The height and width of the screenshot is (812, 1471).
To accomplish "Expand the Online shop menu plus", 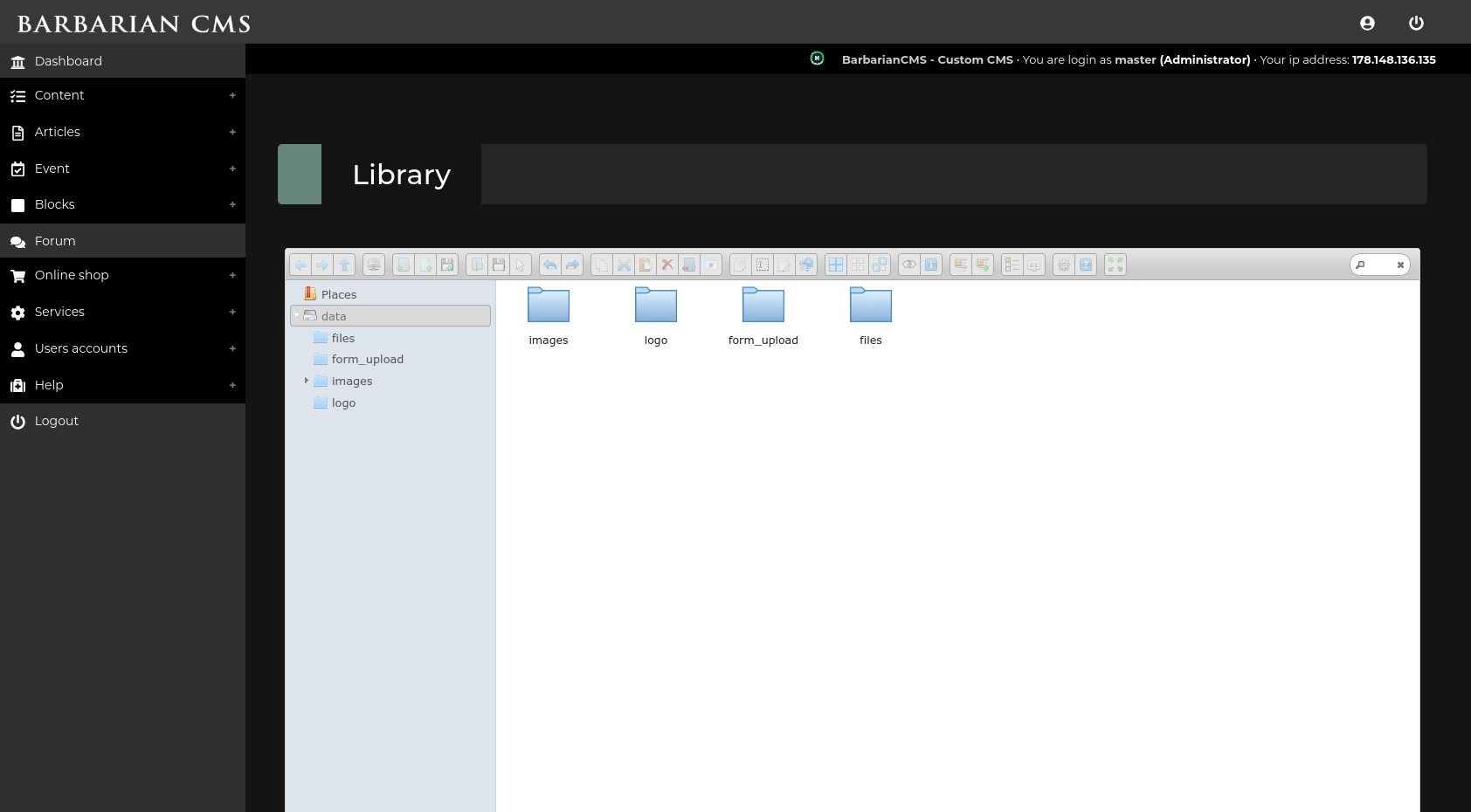I will coord(232,275).
